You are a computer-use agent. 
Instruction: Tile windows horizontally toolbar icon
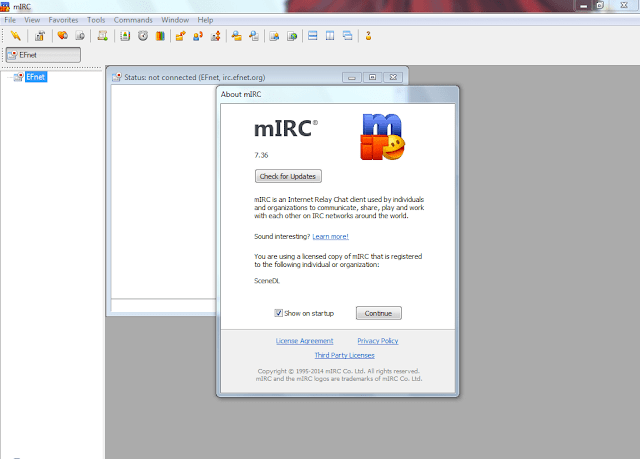(x=313, y=36)
